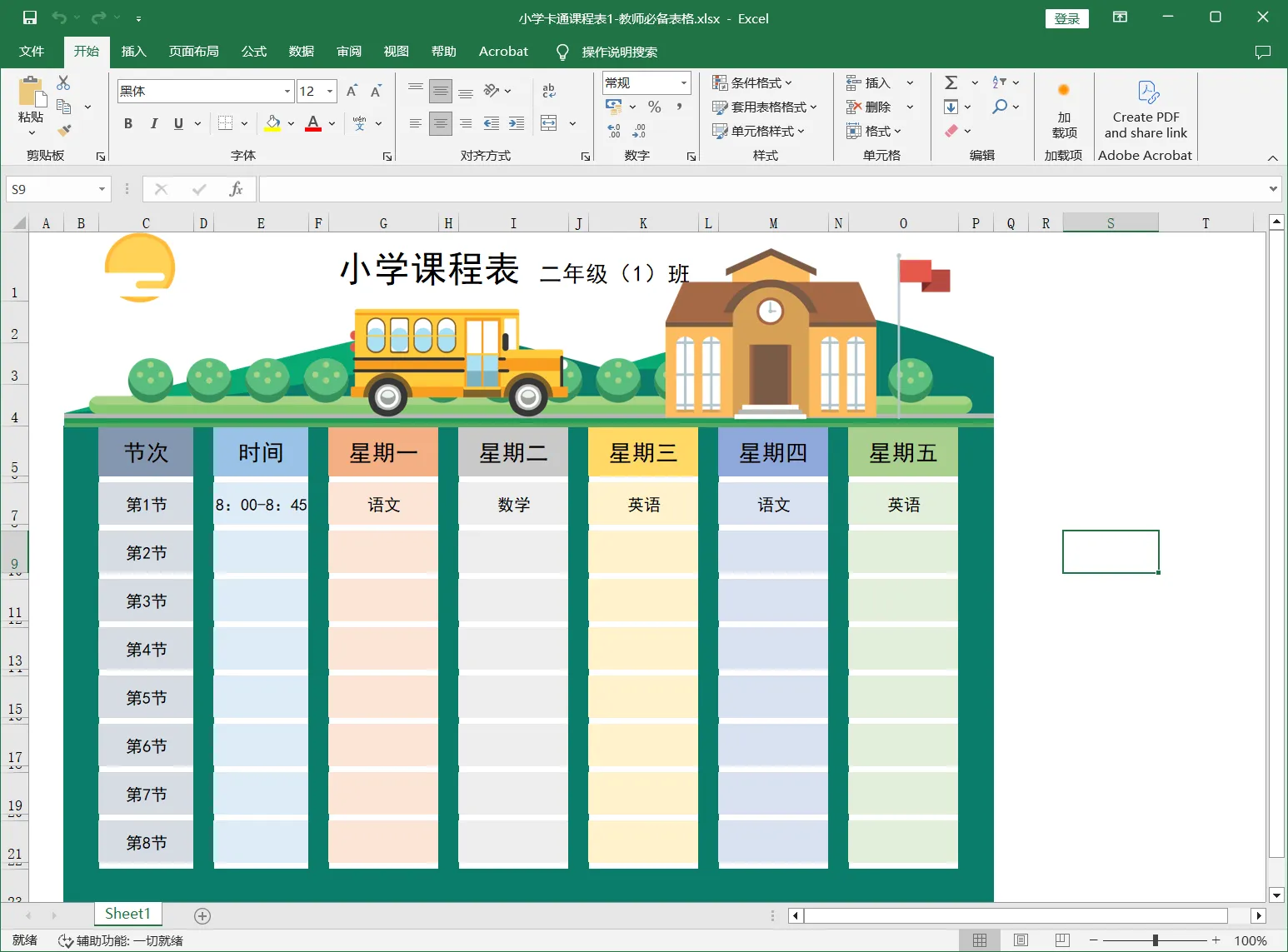Click the Comma Style icon
1288x952 pixels.
(x=679, y=107)
